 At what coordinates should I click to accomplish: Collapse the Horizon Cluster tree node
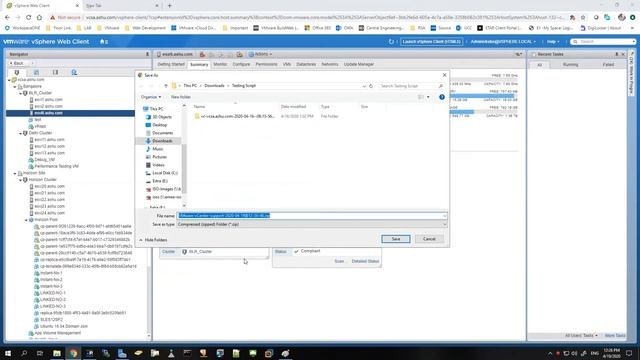pos(21,180)
